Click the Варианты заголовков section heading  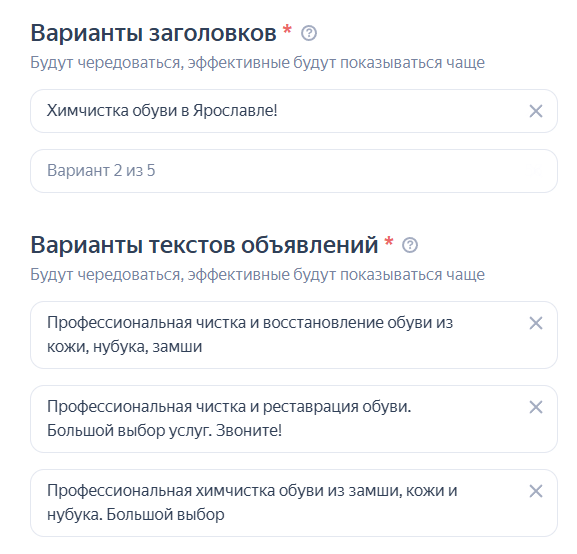pos(153,33)
